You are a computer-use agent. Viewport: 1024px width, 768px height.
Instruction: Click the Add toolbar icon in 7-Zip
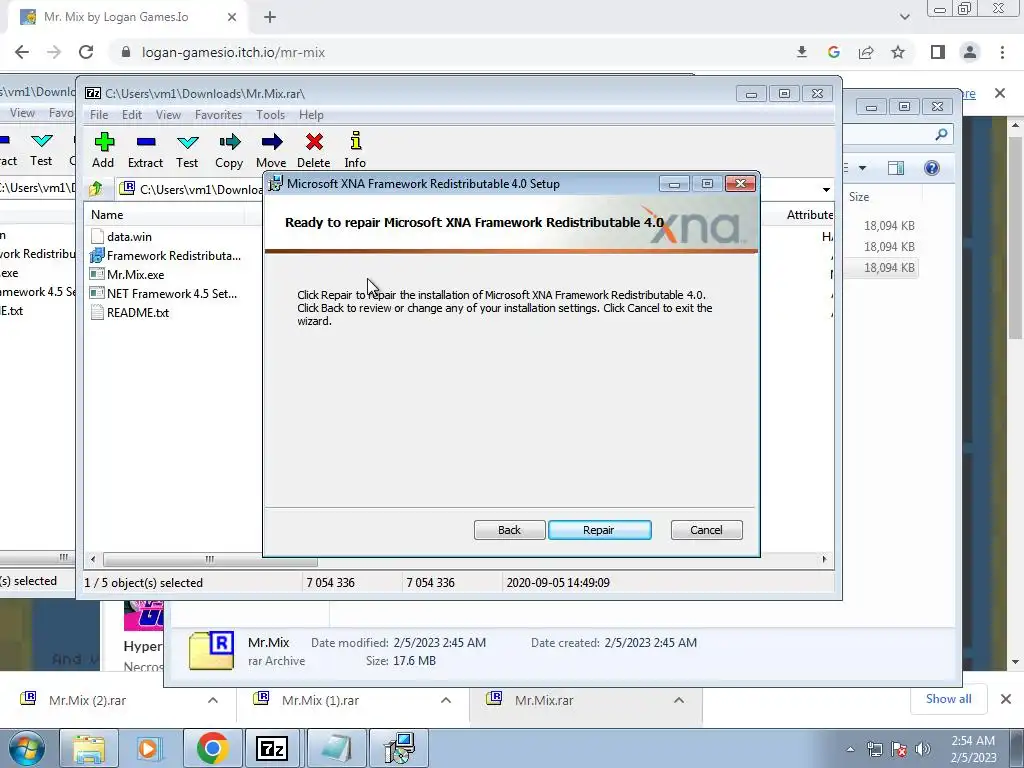coord(104,142)
